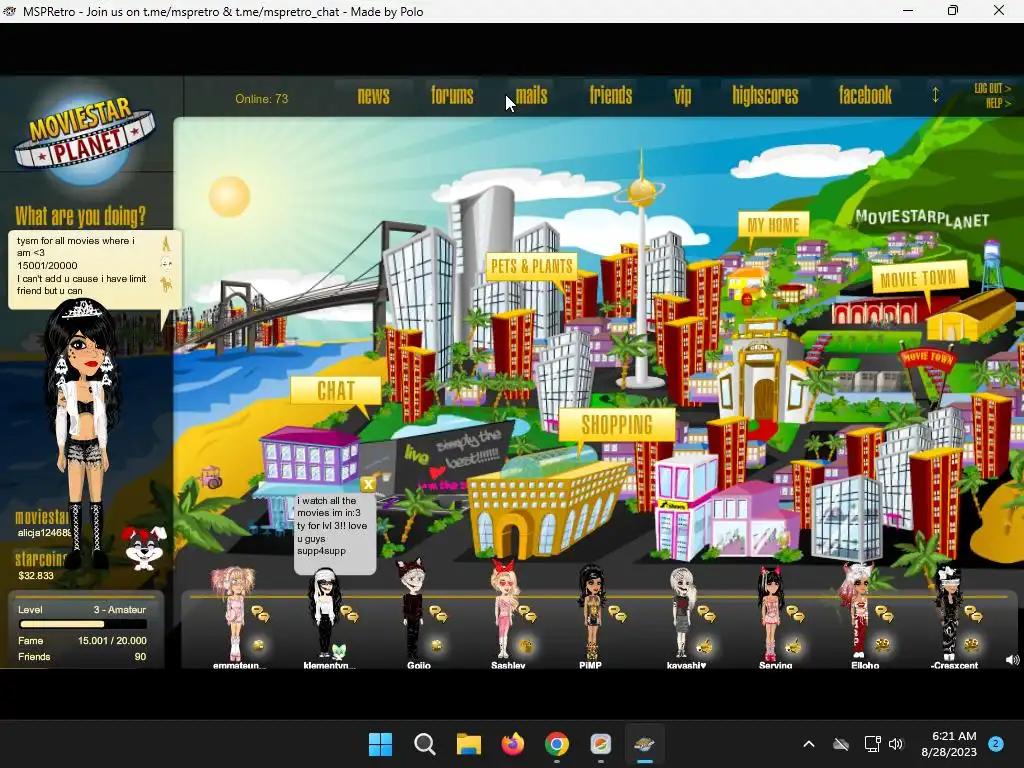Select -Cresxcent's avatar
The width and height of the screenshot is (1024, 768).
(948, 614)
